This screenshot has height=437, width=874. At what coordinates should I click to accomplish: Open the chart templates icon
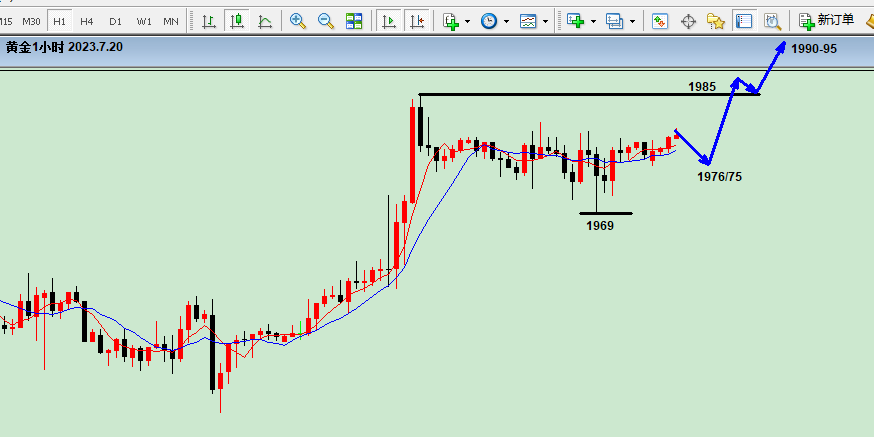528,21
